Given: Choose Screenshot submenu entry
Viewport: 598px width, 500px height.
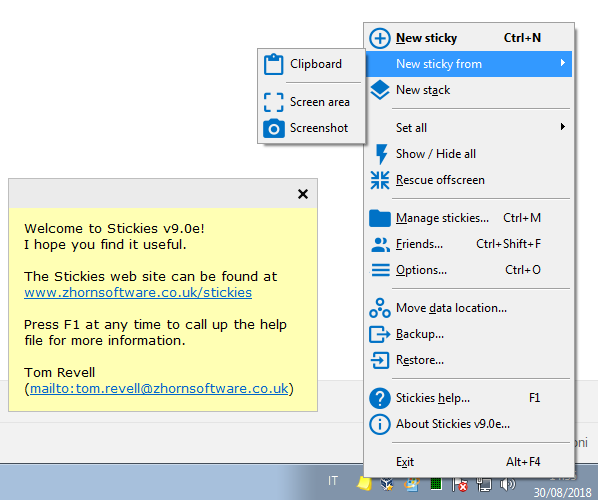Looking at the screenshot, I should pos(311,128).
